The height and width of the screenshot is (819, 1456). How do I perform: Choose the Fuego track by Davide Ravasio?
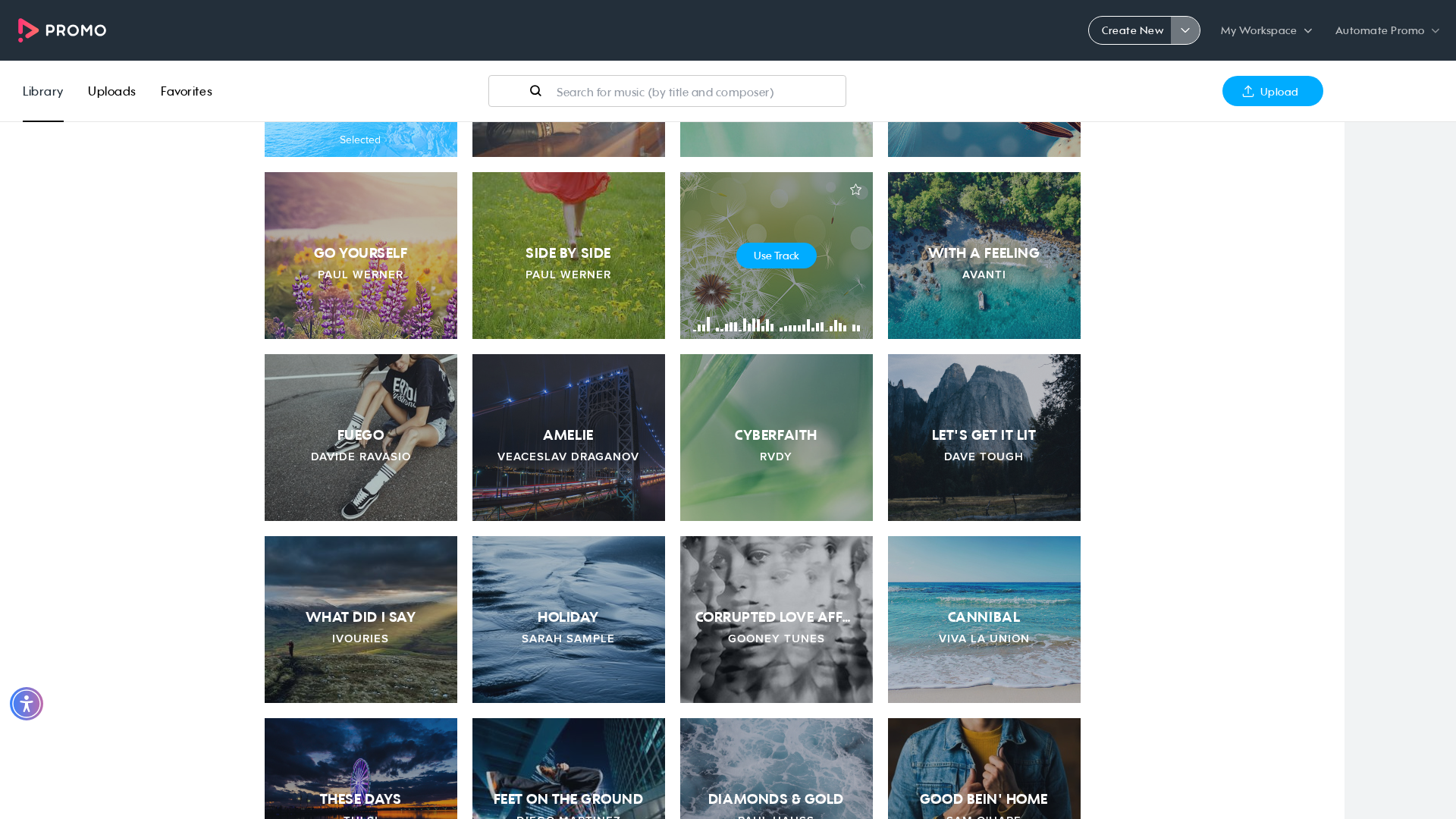click(361, 438)
